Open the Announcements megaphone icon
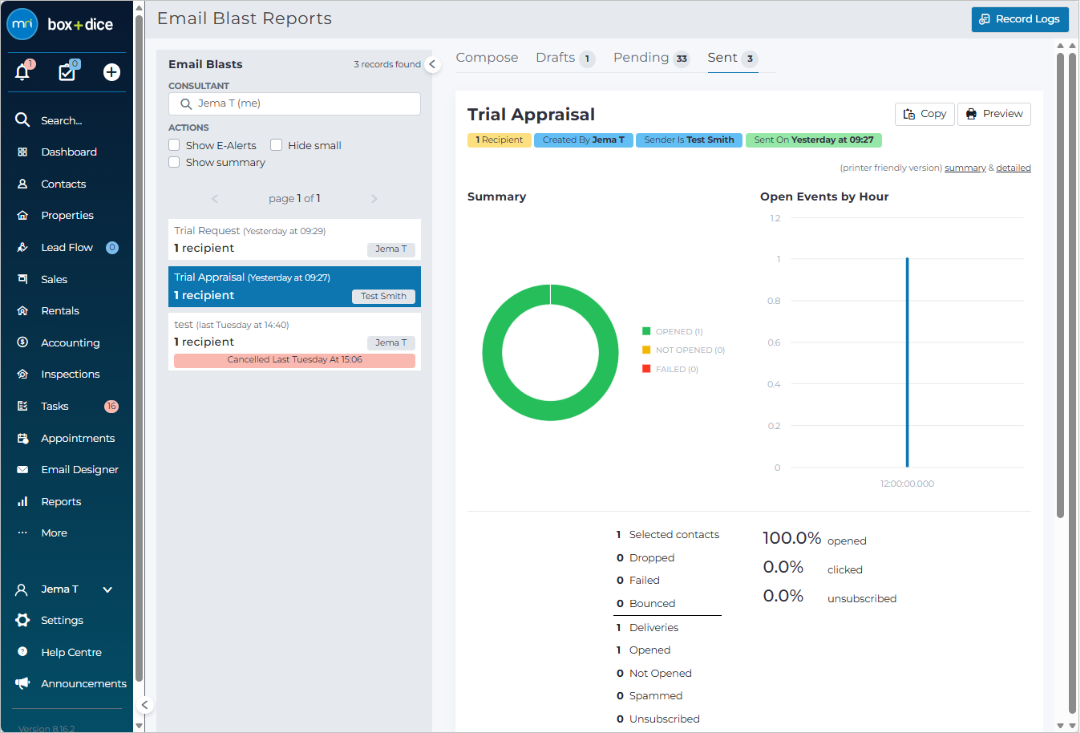1080x733 pixels. [23, 683]
